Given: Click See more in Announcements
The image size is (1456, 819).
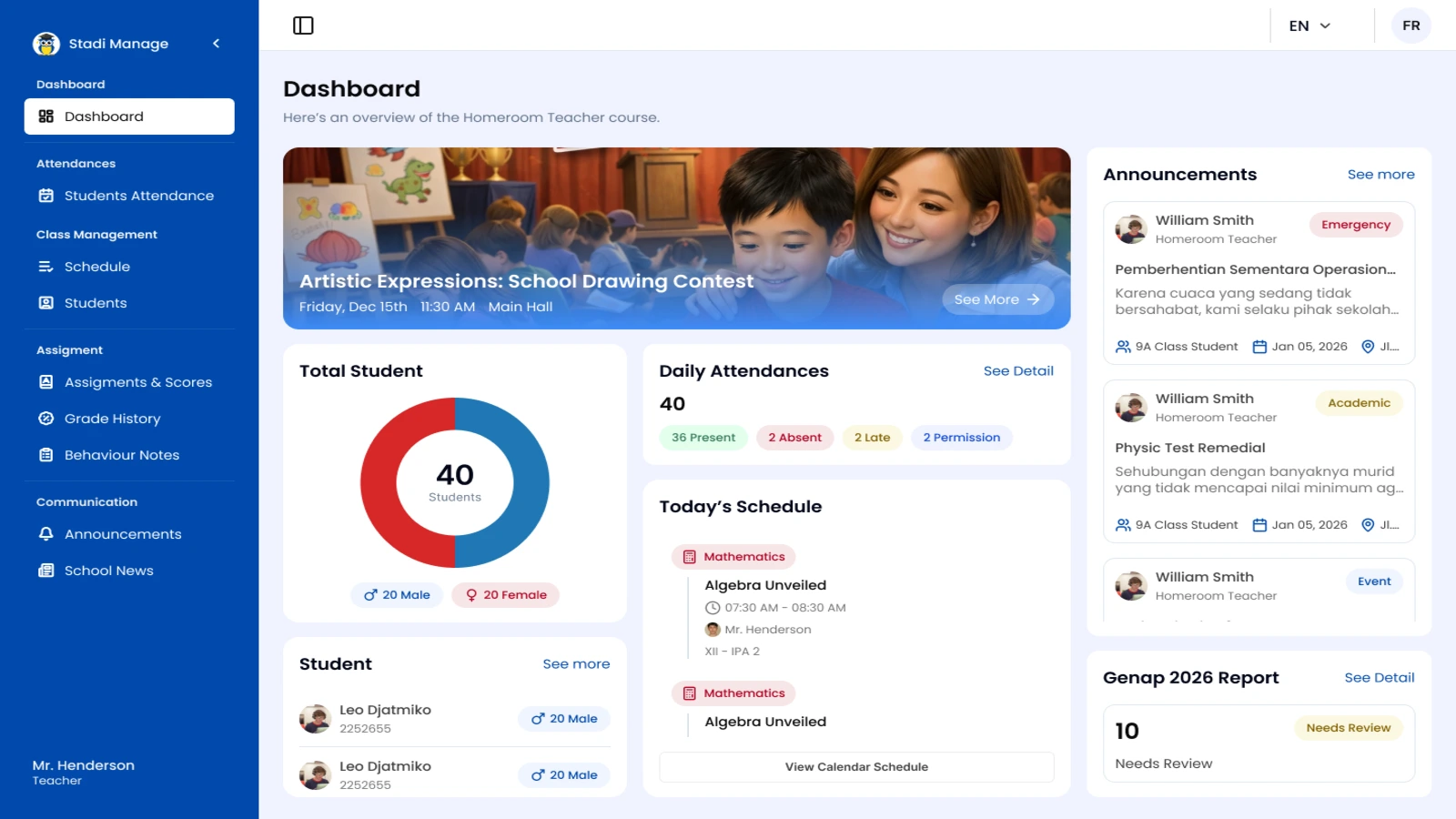Looking at the screenshot, I should (x=1380, y=175).
